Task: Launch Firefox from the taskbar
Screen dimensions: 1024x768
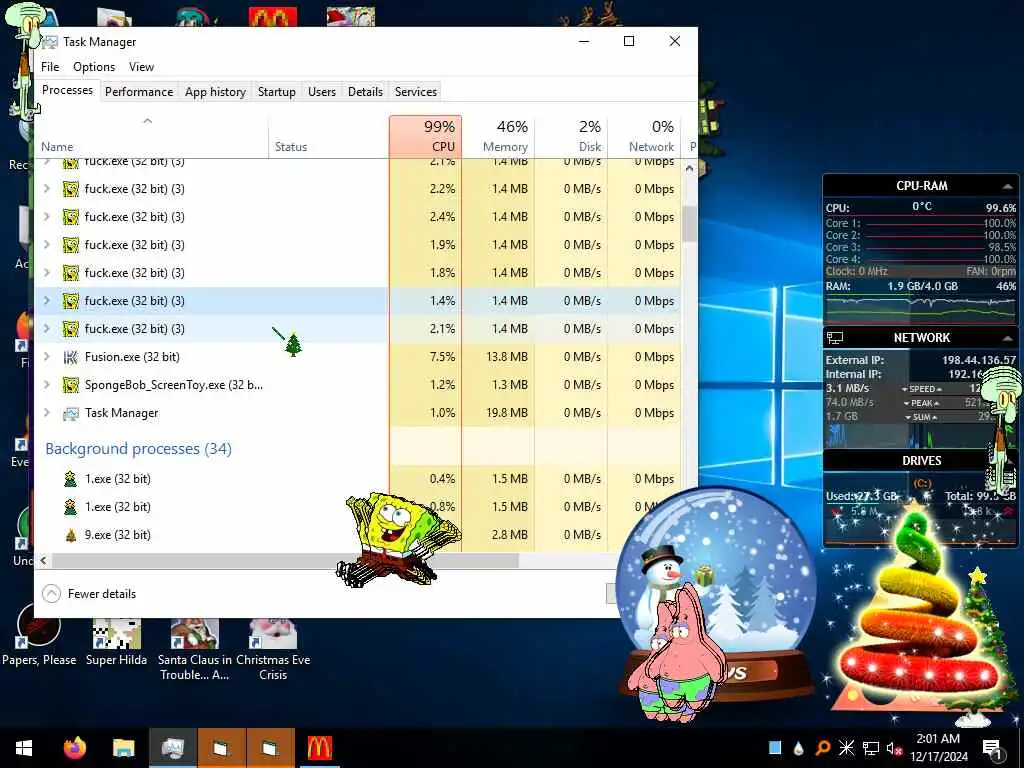Action: coord(74,748)
